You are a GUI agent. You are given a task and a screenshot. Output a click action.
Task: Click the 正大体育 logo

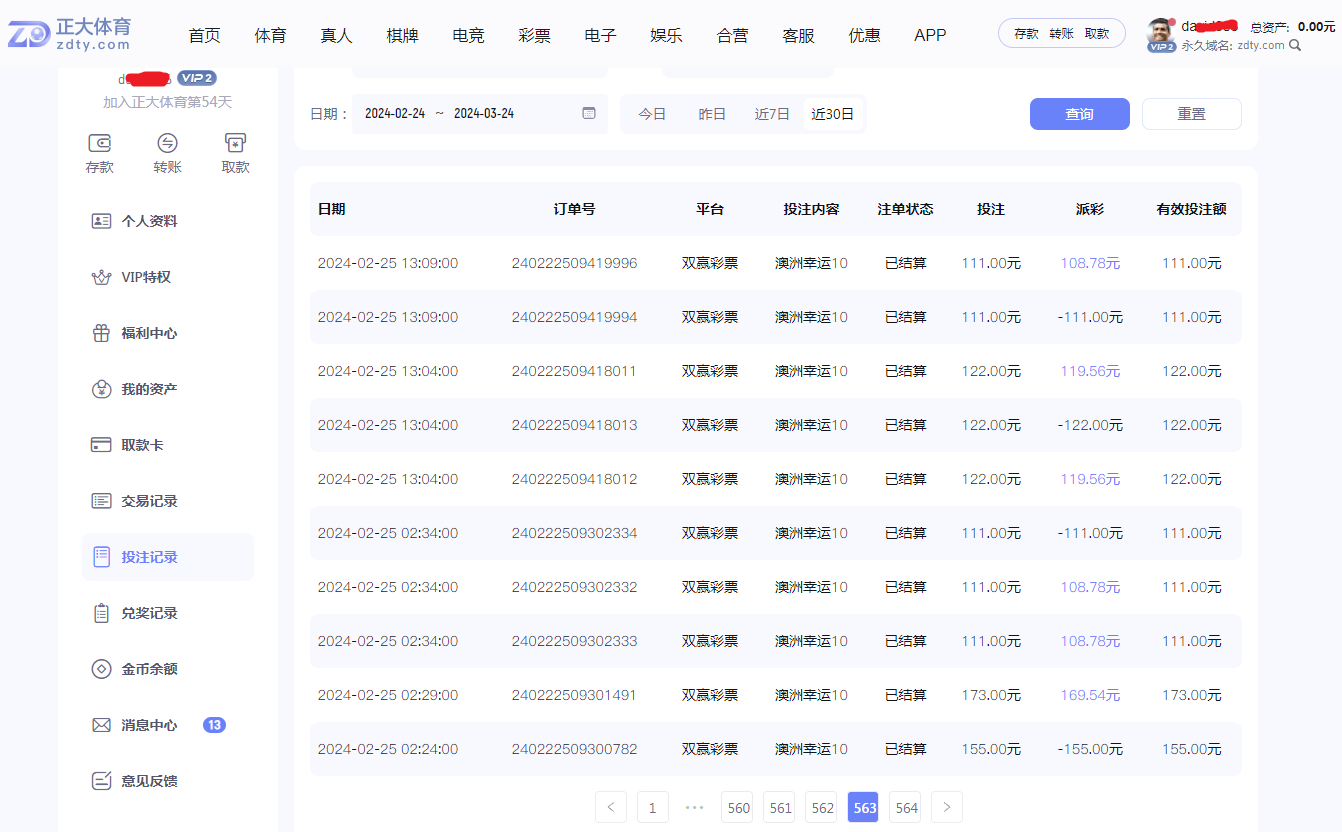(x=70, y=34)
